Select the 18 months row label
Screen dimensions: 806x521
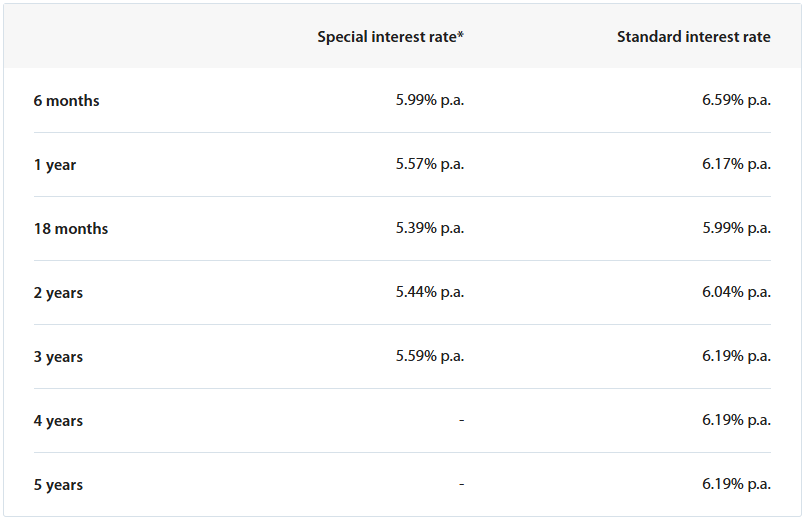(x=71, y=229)
